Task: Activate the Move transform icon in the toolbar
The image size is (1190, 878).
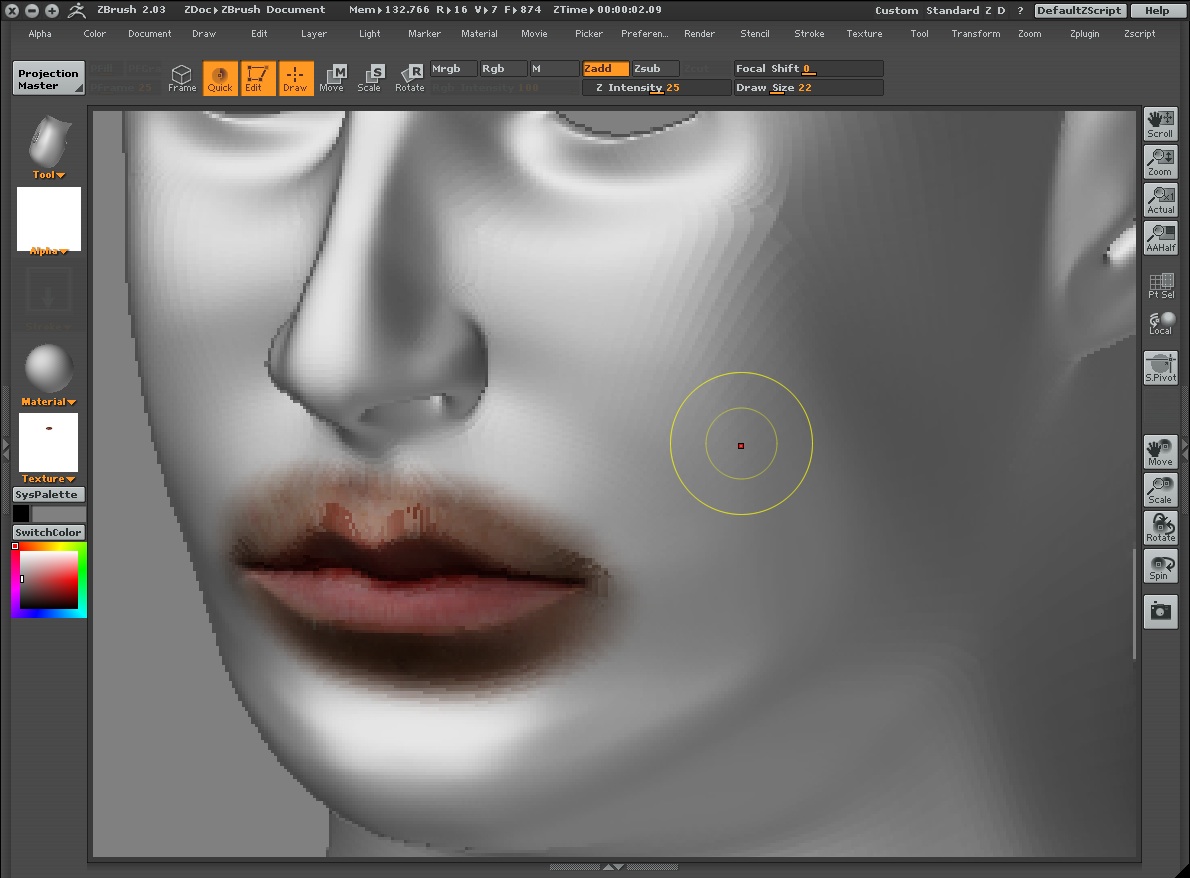Action: pyautogui.click(x=332, y=77)
